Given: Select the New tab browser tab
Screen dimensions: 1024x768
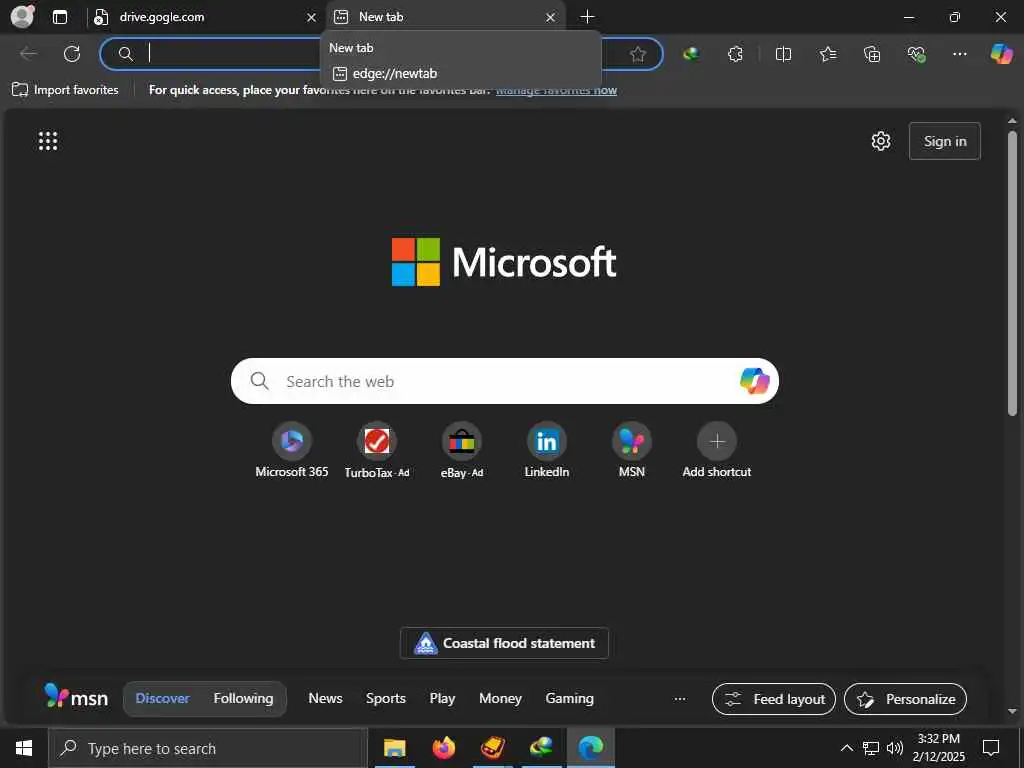Looking at the screenshot, I should [445, 17].
